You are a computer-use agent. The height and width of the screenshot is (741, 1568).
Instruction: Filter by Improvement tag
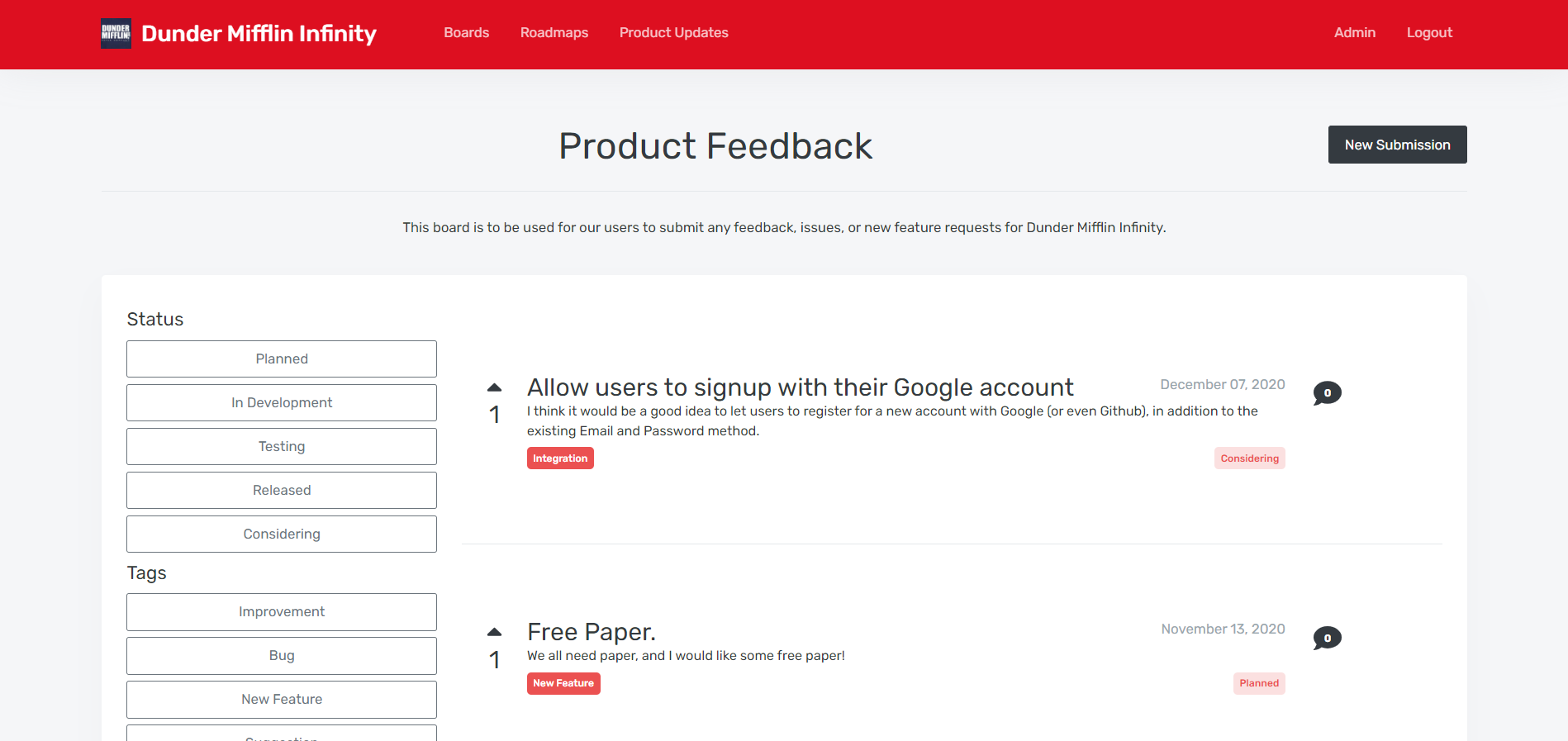tap(282, 611)
